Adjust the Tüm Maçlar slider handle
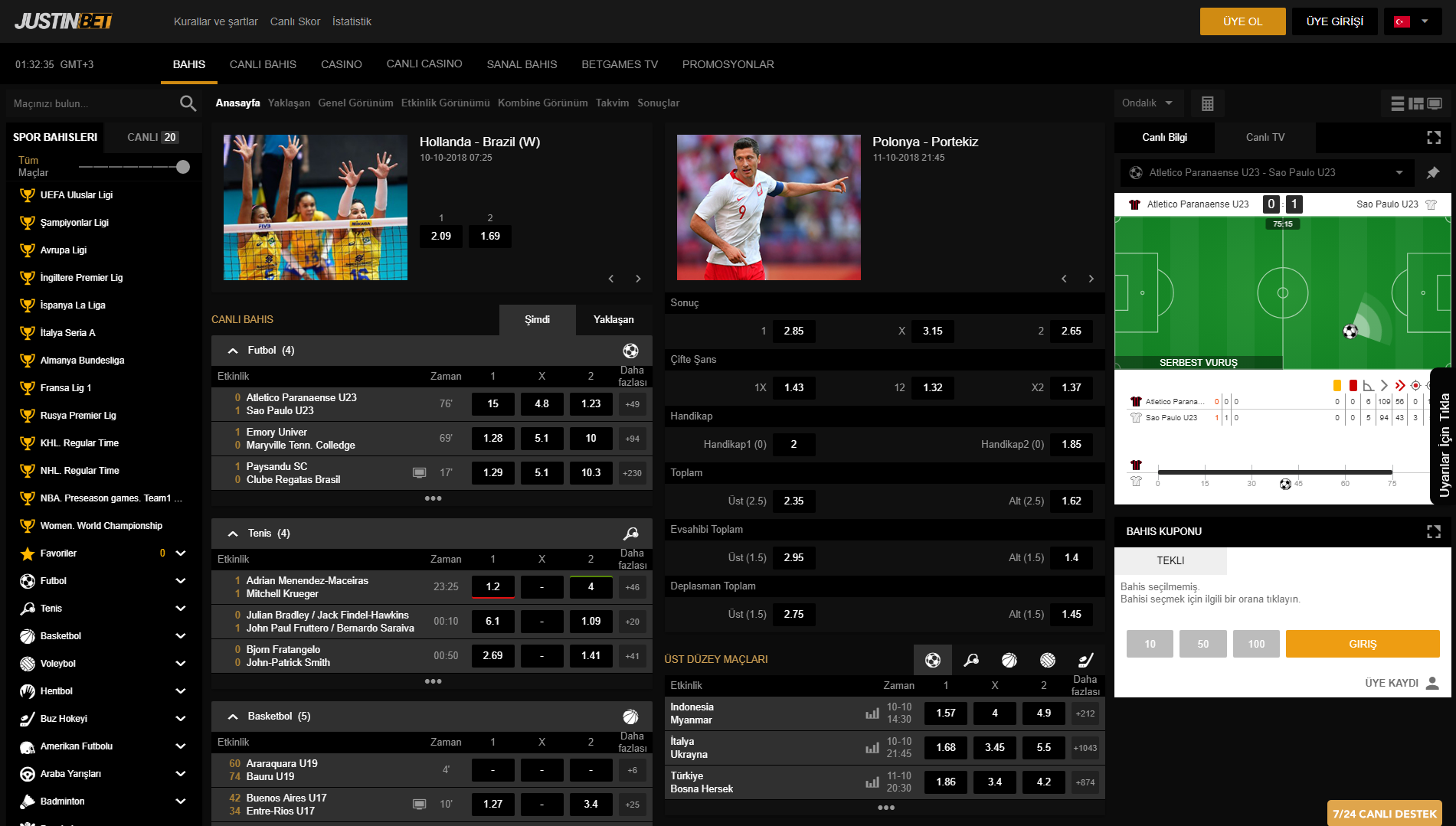 [183, 167]
